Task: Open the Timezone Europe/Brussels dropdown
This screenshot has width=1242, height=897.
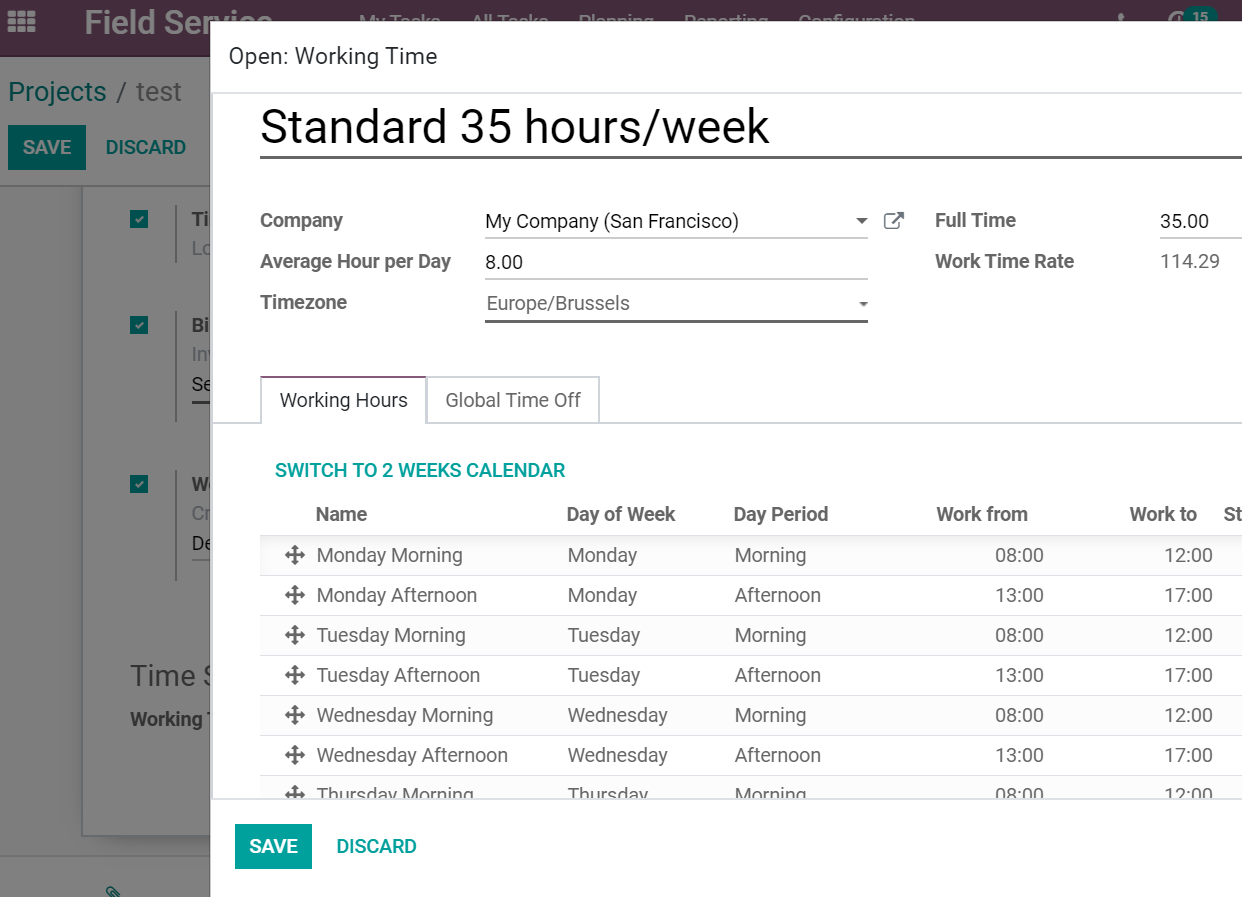Action: tap(676, 304)
